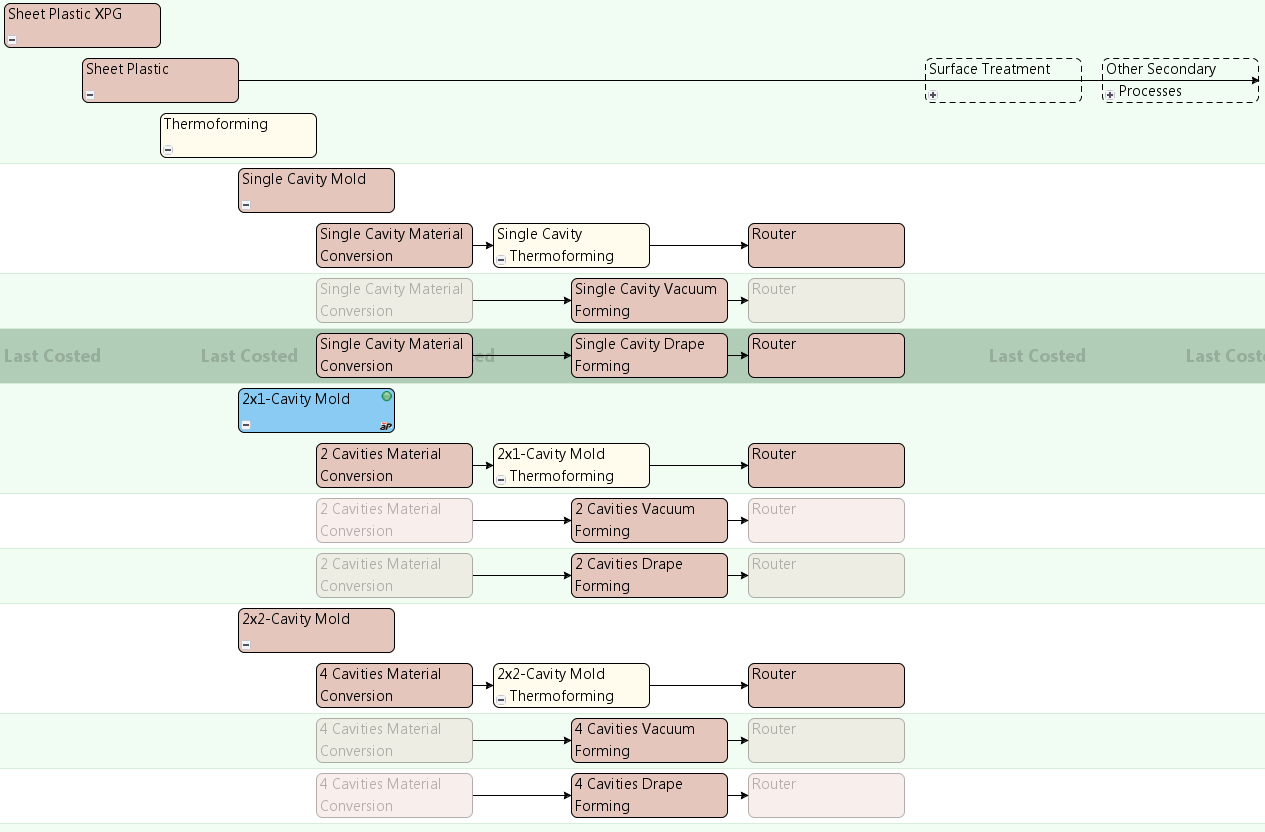Collapse the 2x2-Cavity Mold node
Screen dimensions: 1265x832
(246, 645)
